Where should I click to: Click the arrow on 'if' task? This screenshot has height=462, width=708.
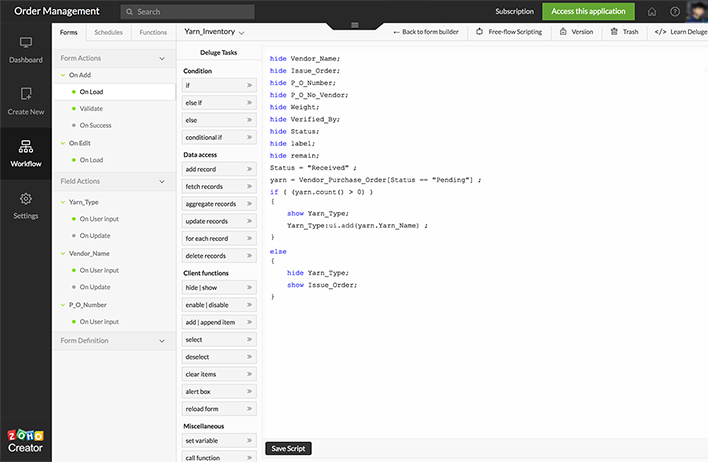(x=249, y=85)
